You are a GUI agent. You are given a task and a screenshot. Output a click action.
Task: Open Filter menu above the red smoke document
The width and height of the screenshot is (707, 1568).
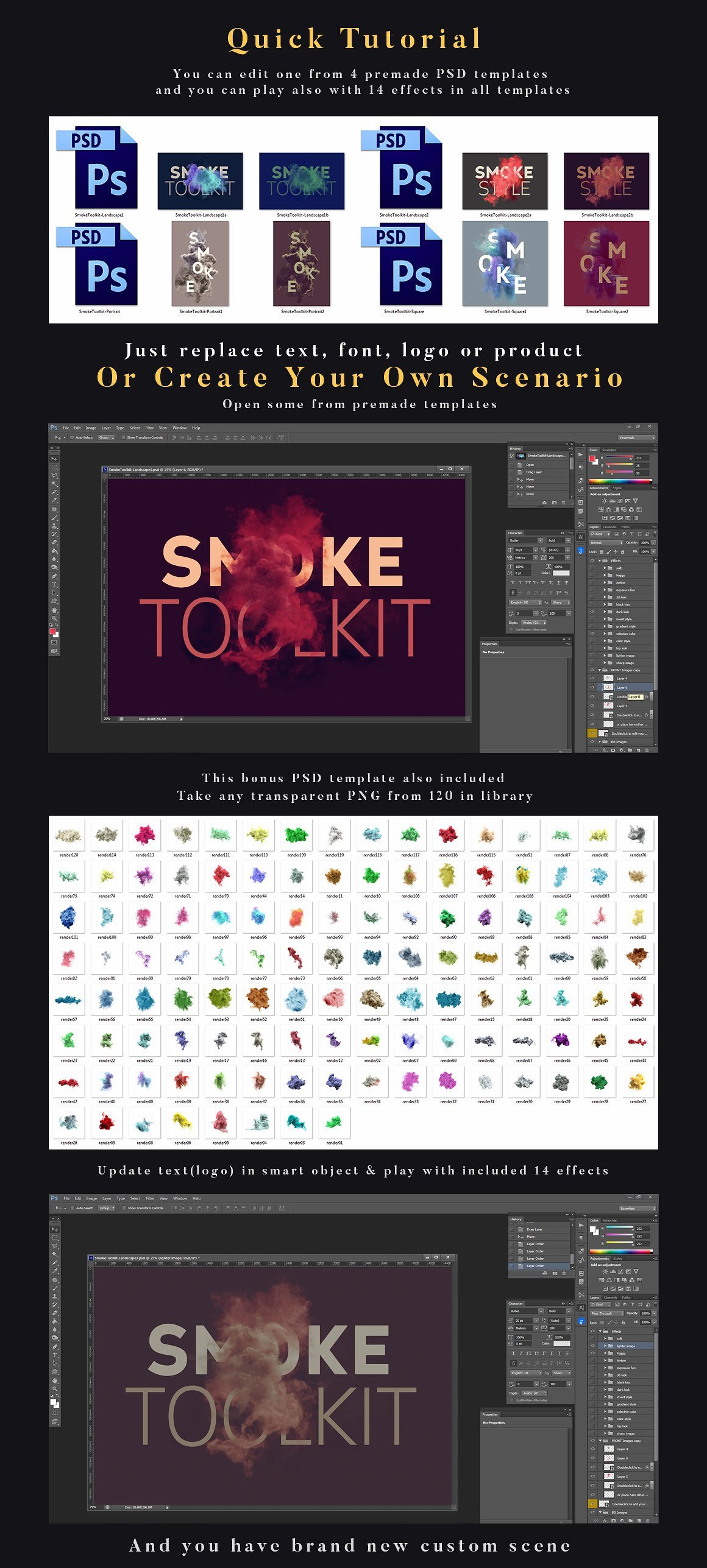(149, 428)
